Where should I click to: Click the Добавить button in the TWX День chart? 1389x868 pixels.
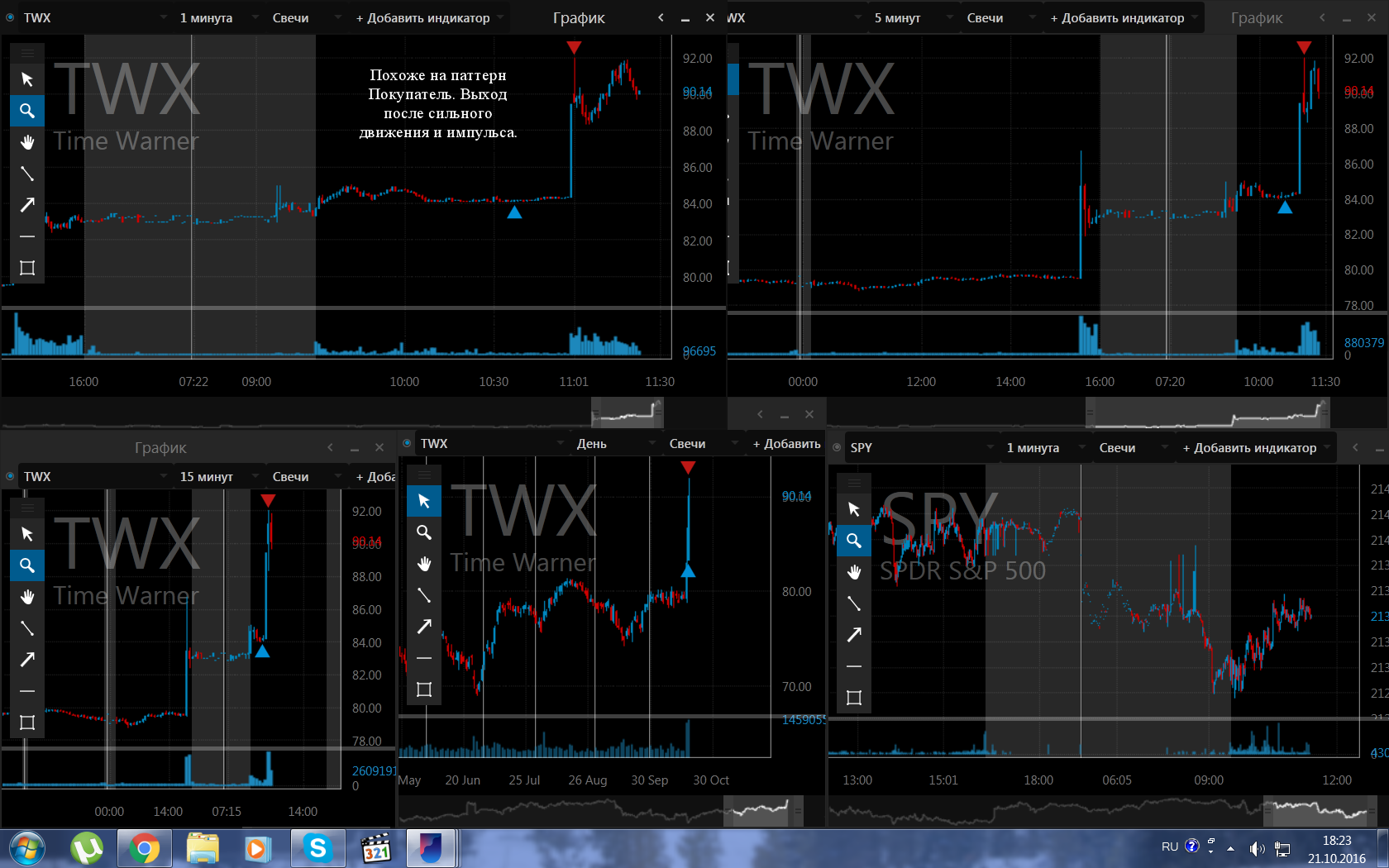coord(785,443)
